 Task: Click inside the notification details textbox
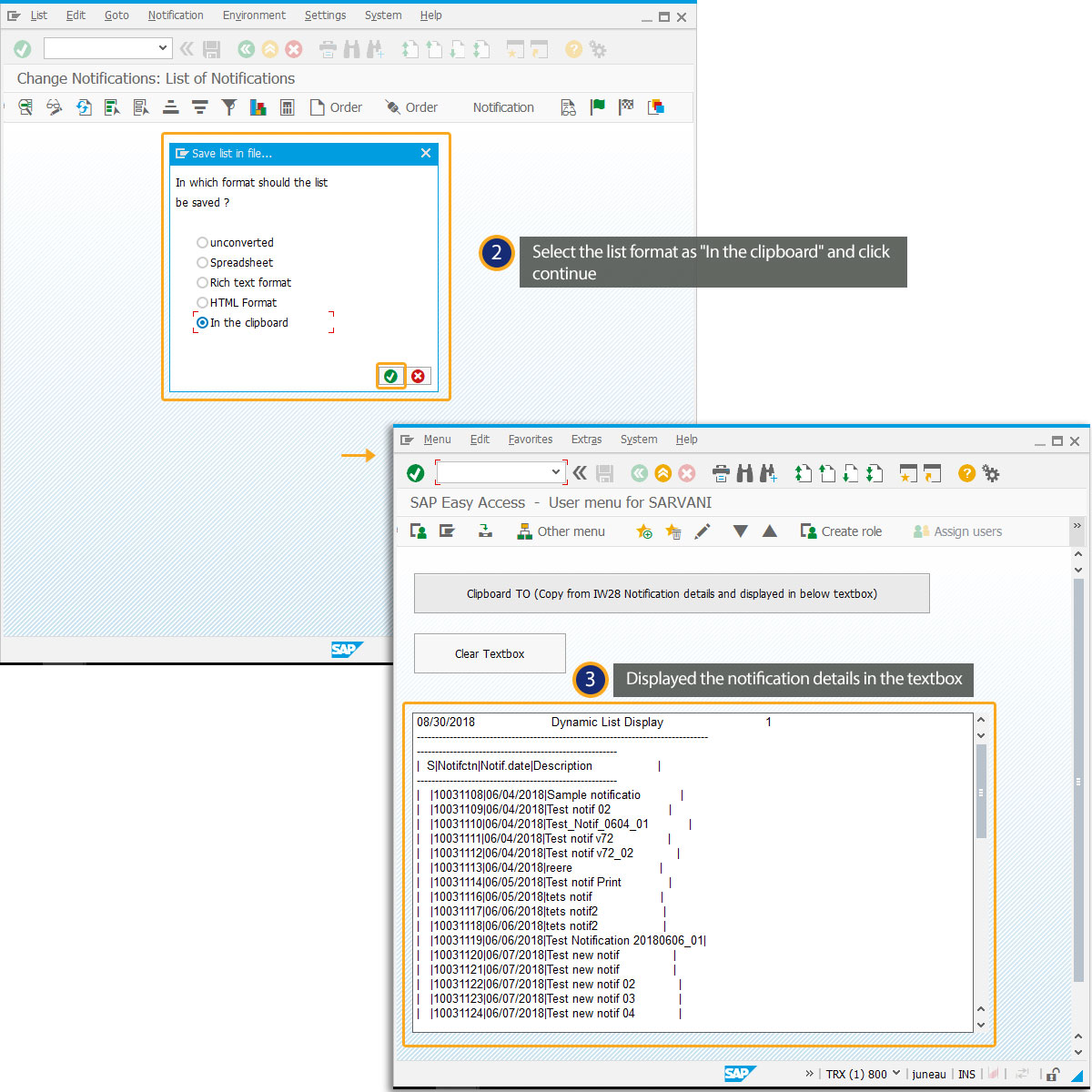(x=693, y=873)
